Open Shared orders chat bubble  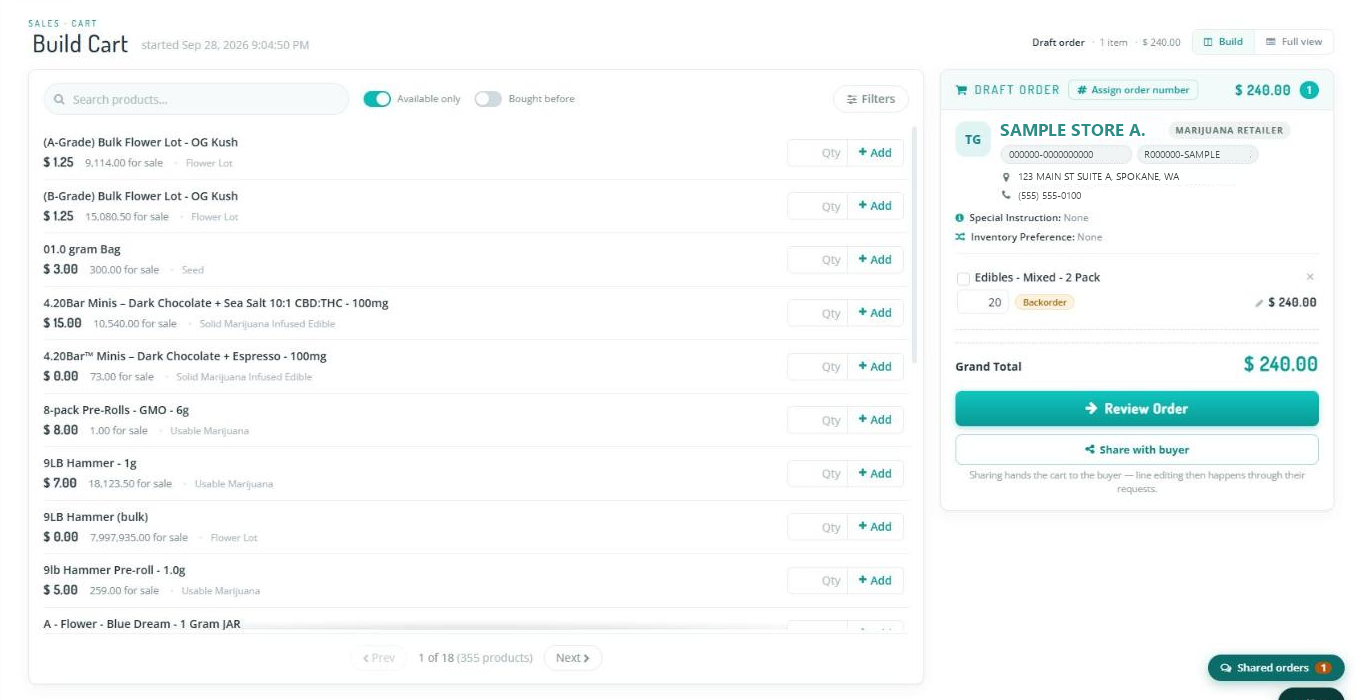1276,668
